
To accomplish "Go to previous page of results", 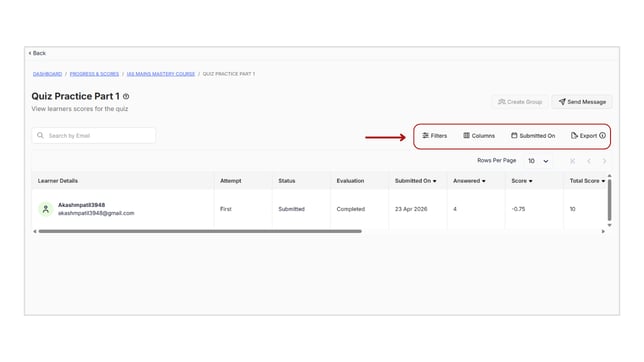I will [589, 161].
